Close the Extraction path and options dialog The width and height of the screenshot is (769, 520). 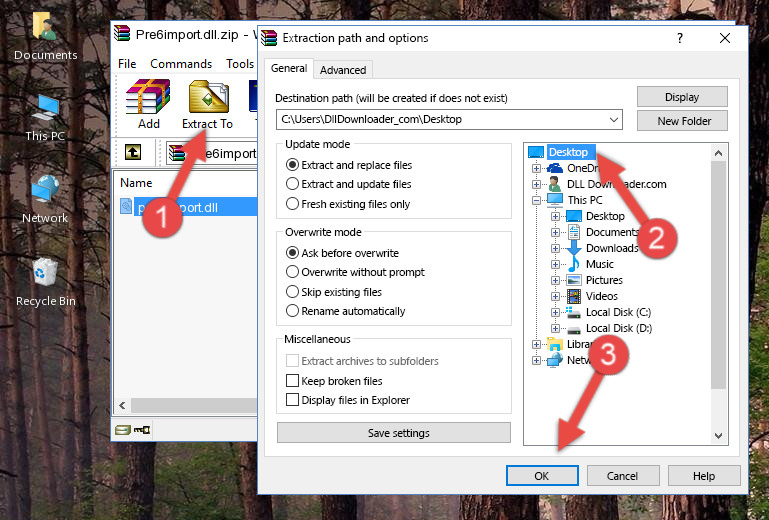(x=725, y=38)
